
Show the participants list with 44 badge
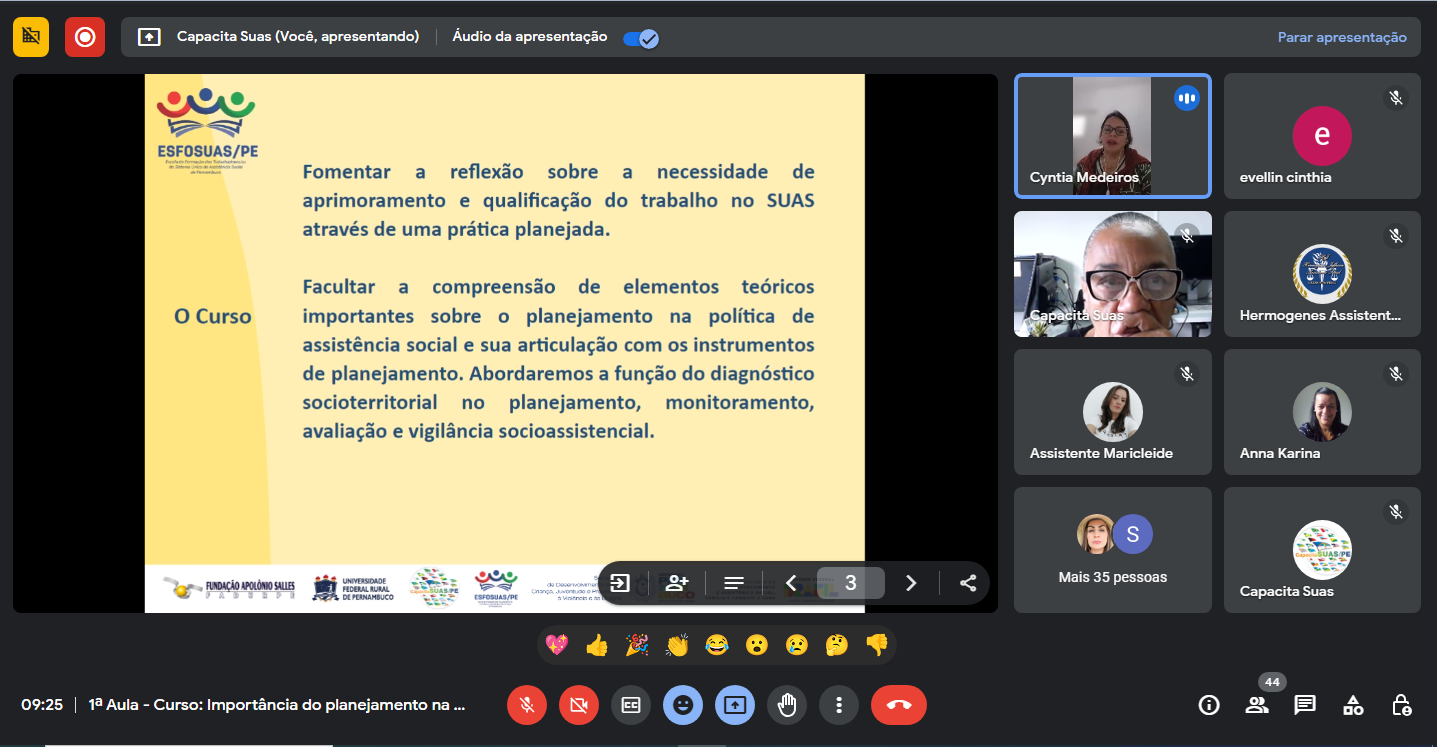coord(1257,705)
